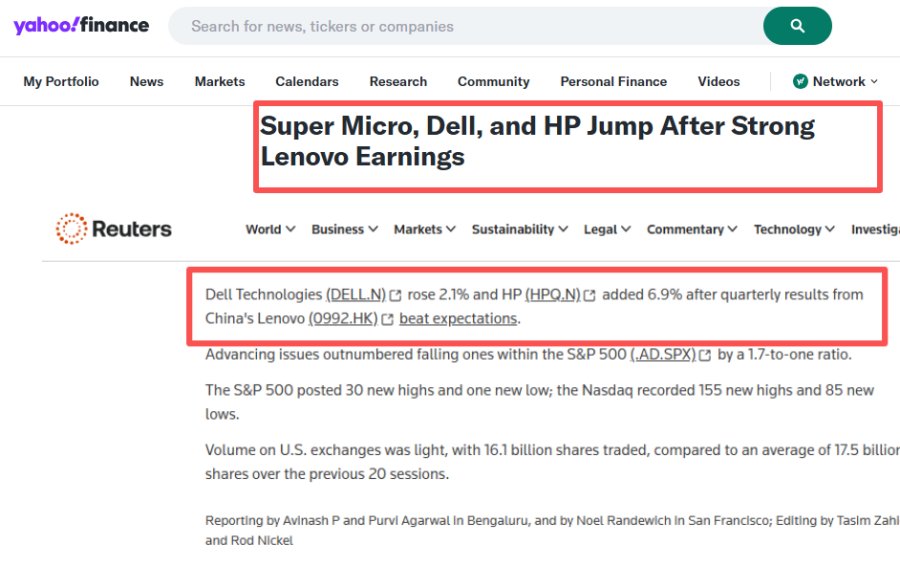Image resolution: width=900 pixels, height=566 pixels.
Task: Click the green Network badge icon
Action: click(800, 82)
